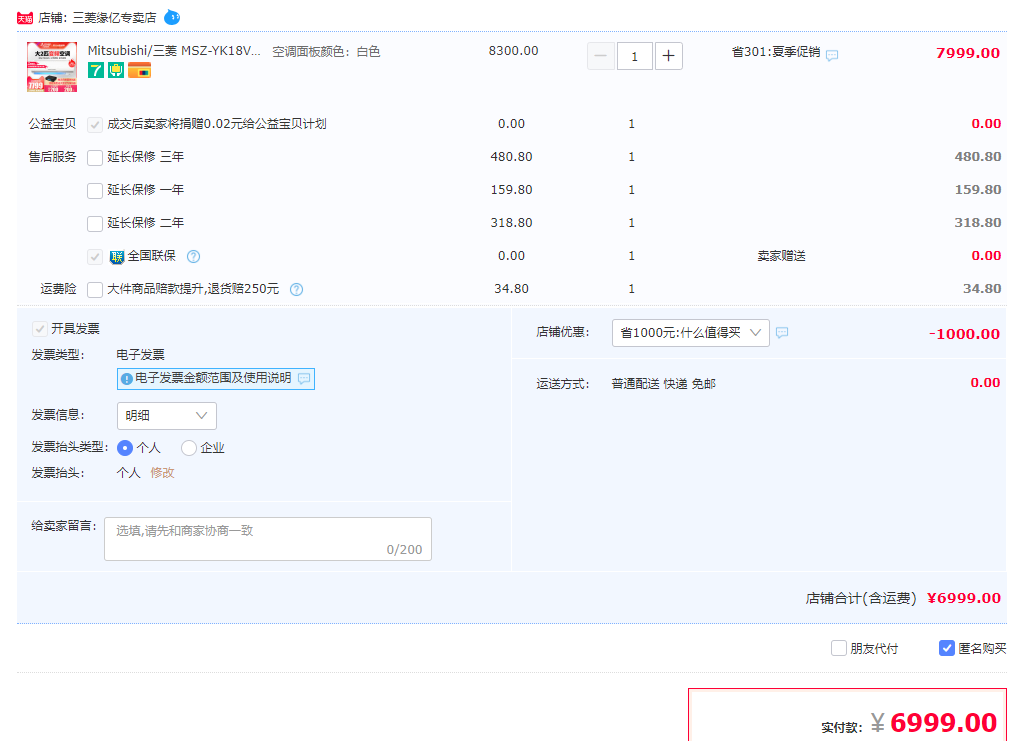
Task: Click the info icon in 电子发票金额范围及使用说明
Action: [126, 379]
